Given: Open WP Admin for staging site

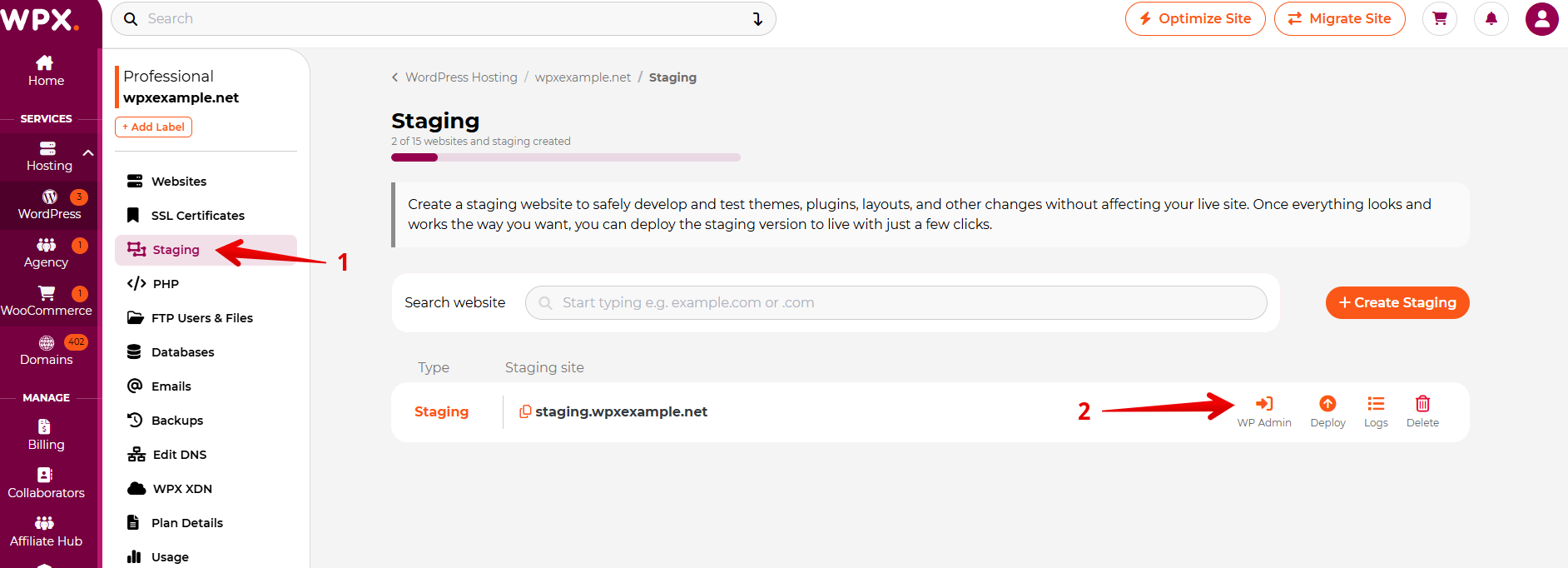Looking at the screenshot, I should tap(1264, 411).
